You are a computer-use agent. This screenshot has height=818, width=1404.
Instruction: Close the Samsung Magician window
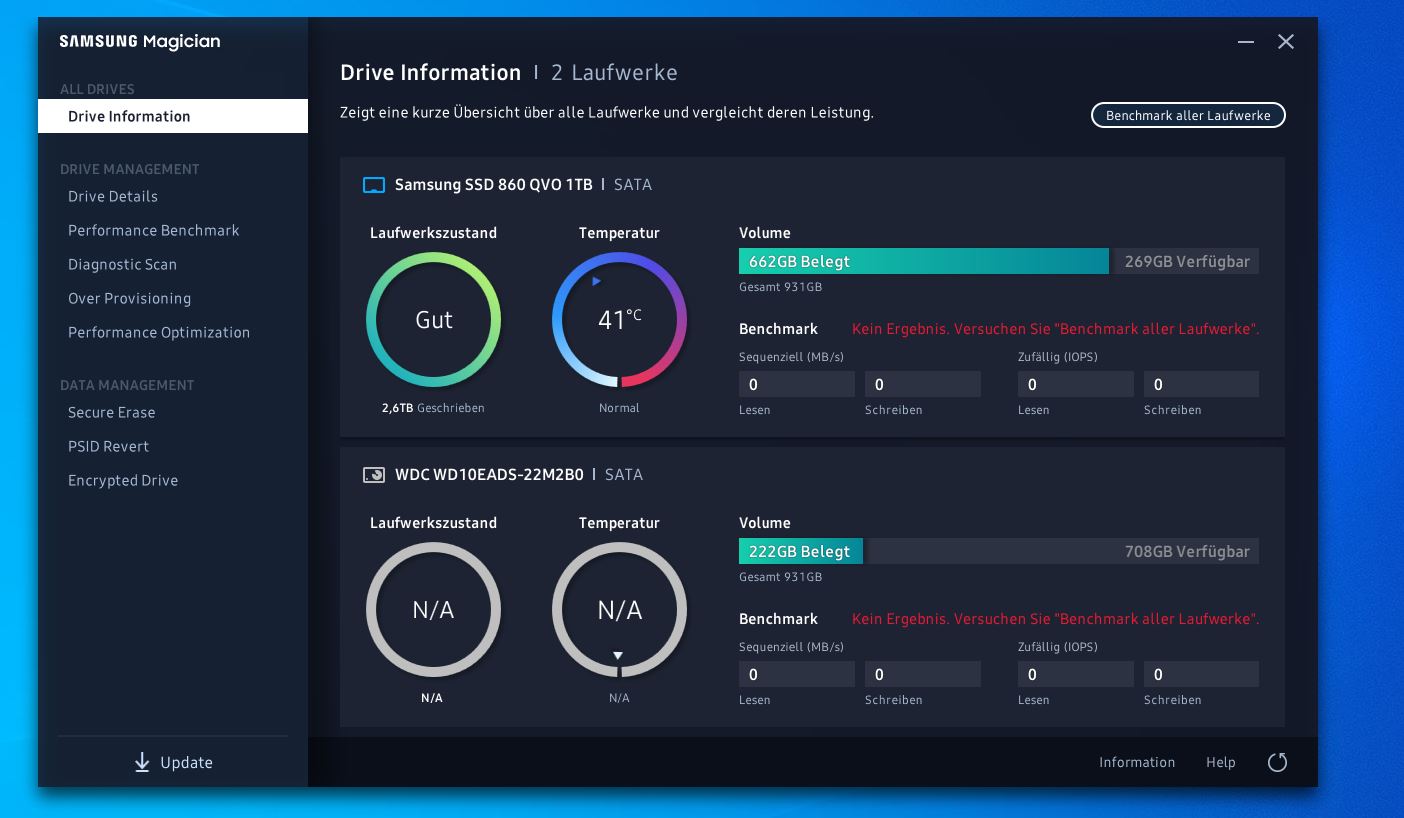pos(1286,42)
